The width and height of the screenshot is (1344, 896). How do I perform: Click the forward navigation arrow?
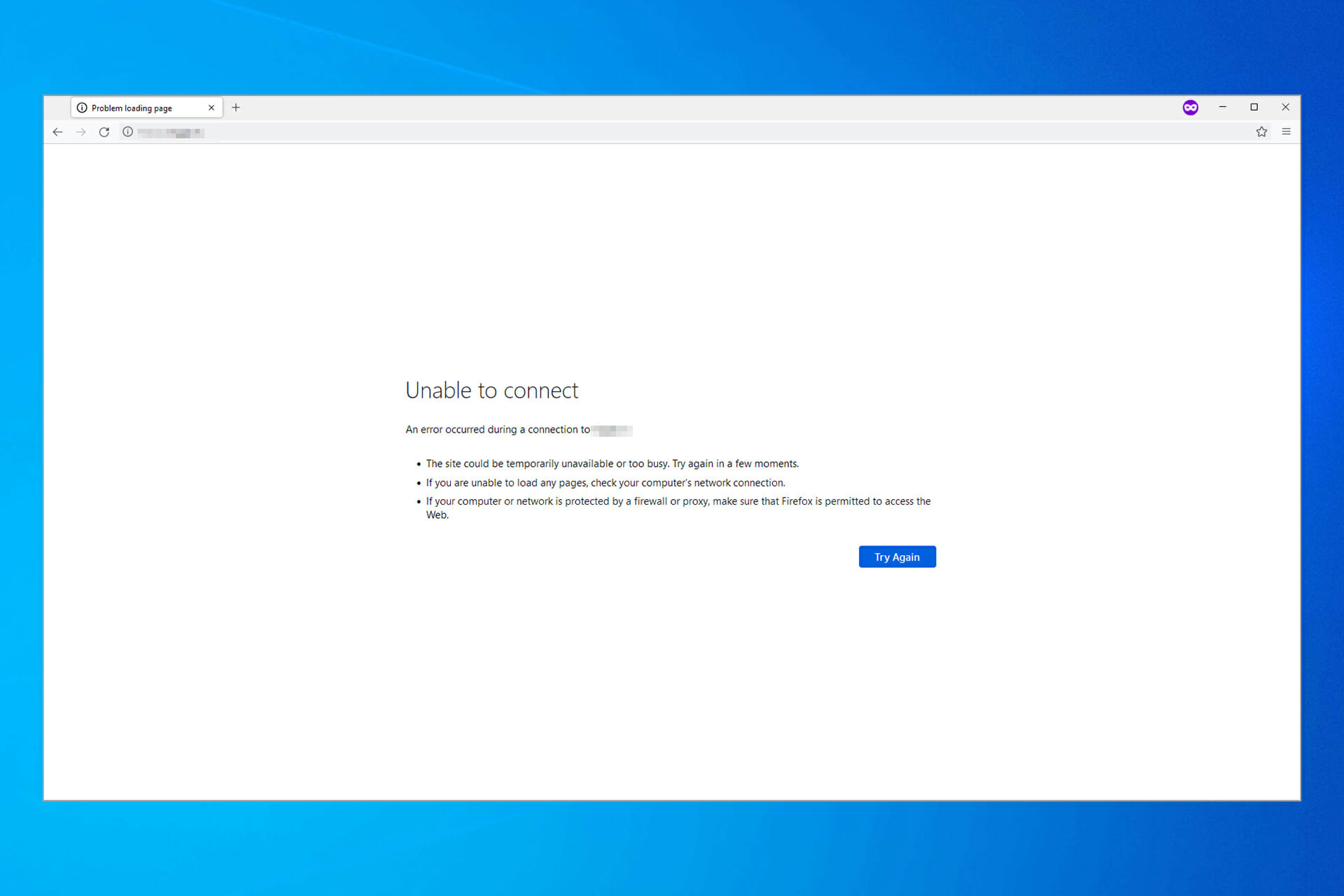[80, 132]
